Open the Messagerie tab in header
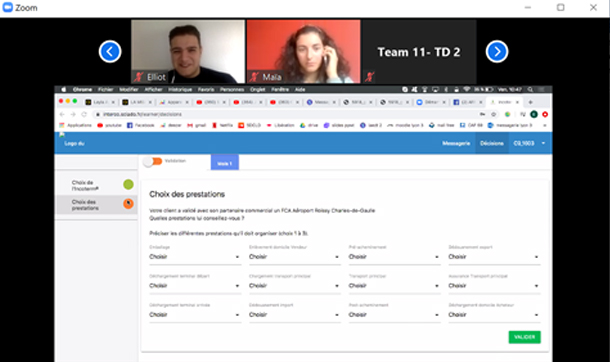 click(x=456, y=143)
